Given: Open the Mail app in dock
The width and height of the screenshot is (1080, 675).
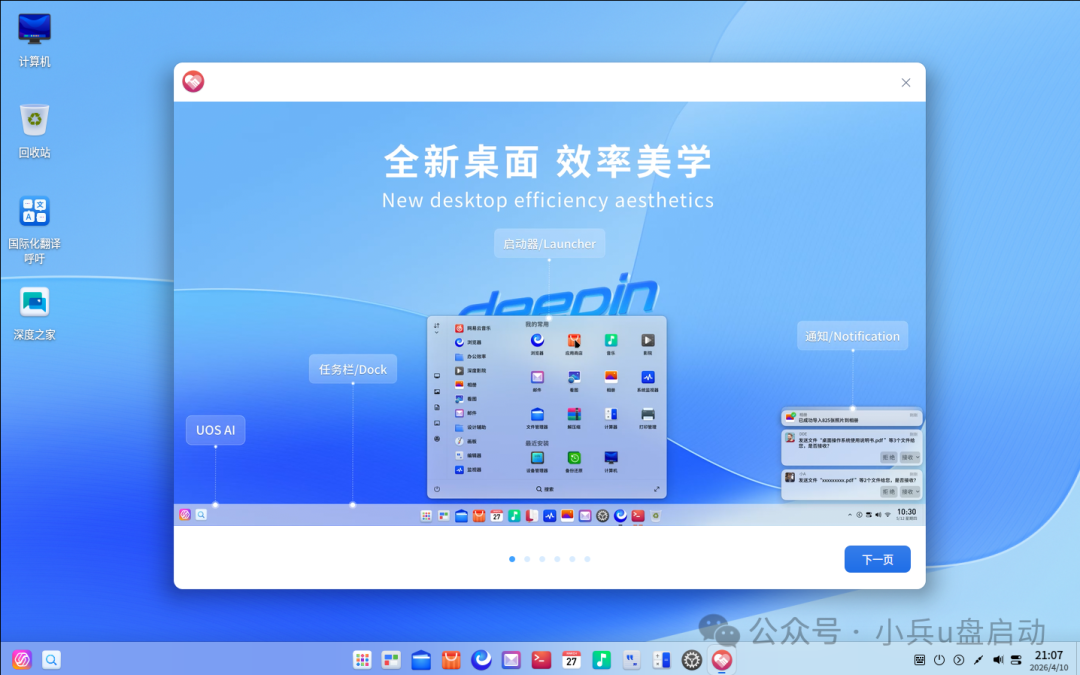Looking at the screenshot, I should 511,660.
